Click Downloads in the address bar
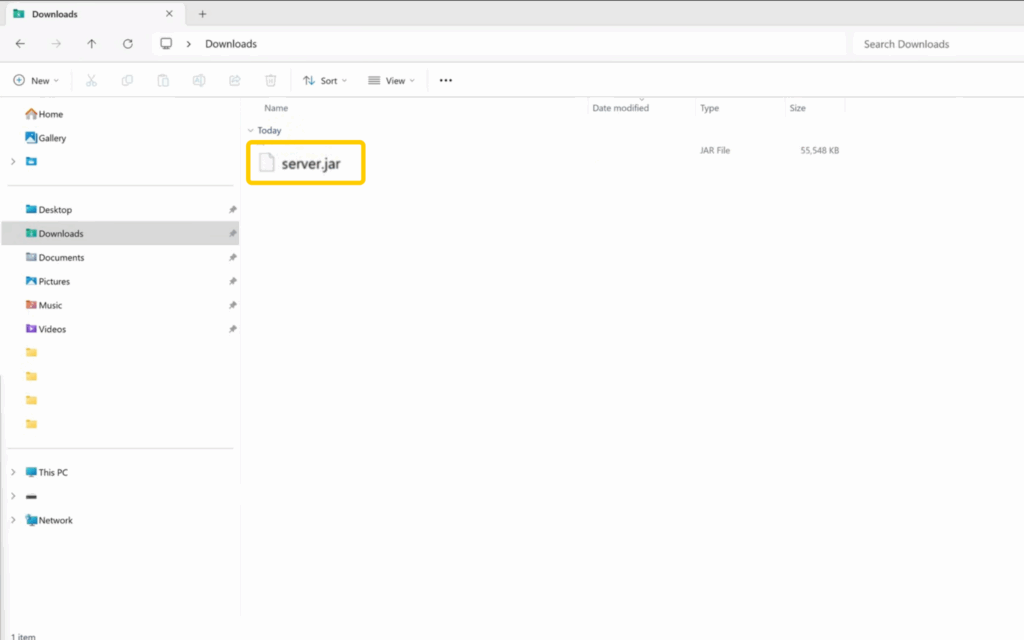The width and height of the screenshot is (1024, 640). (231, 44)
